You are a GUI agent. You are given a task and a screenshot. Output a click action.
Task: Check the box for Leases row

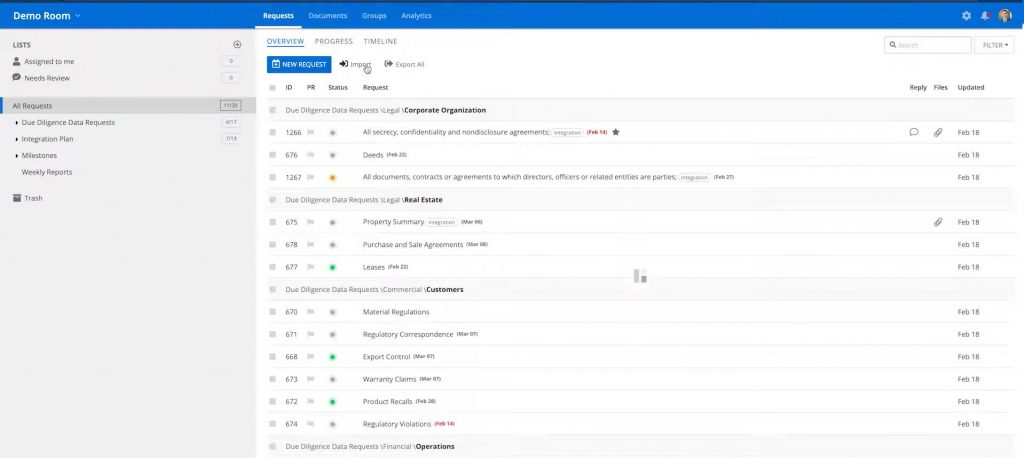(272, 267)
